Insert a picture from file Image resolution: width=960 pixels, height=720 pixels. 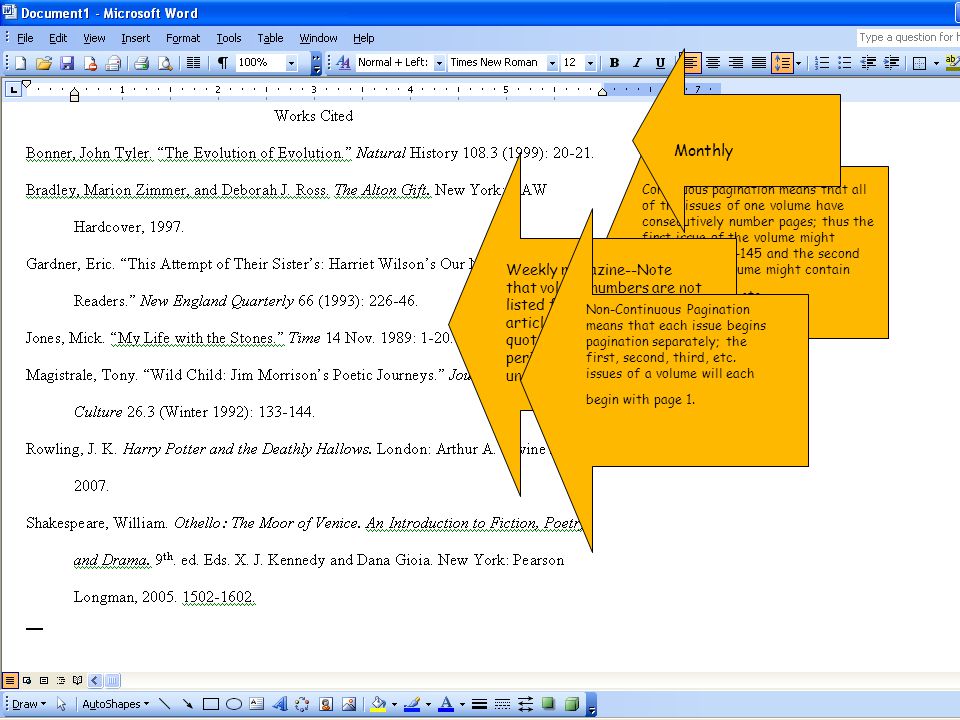[x=349, y=704]
